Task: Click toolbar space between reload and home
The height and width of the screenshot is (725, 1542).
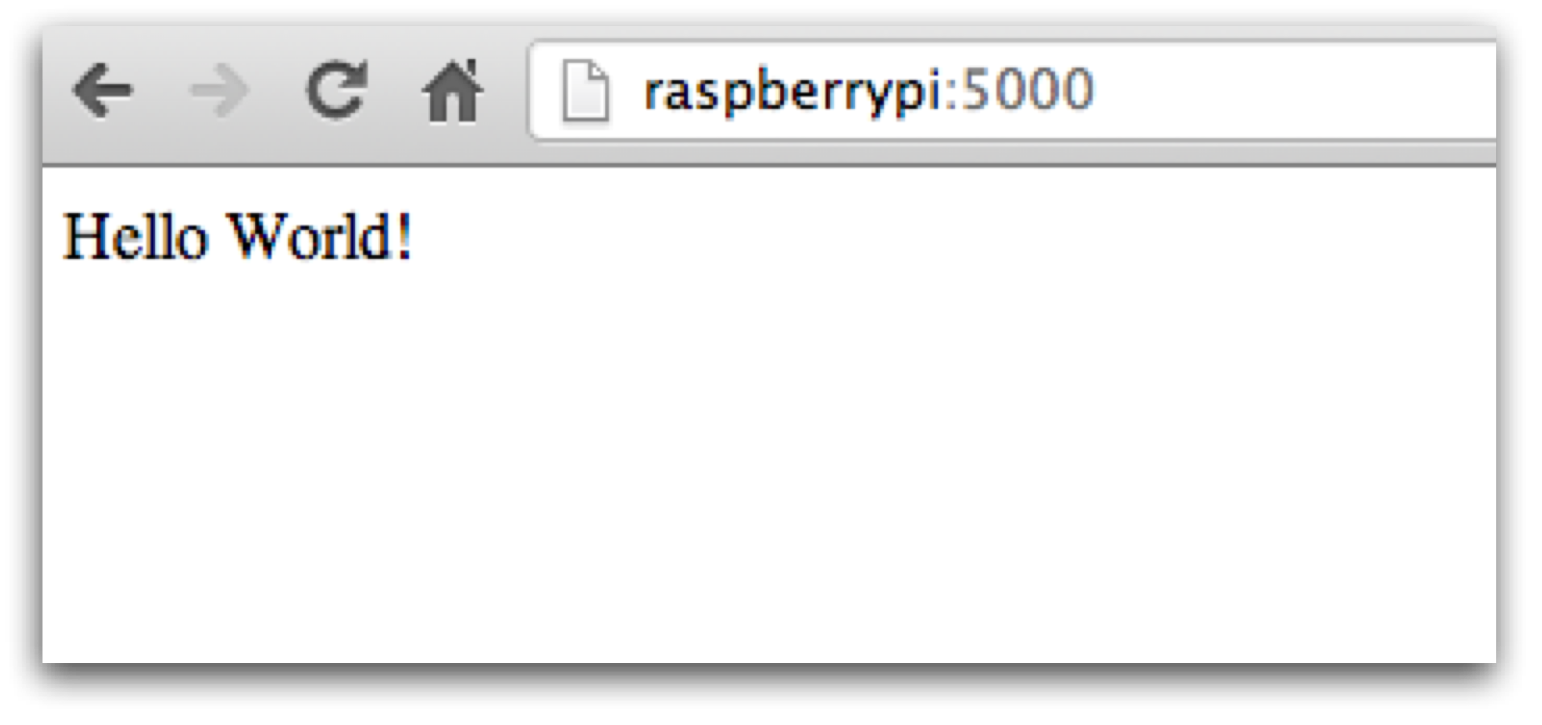Action: coord(394,93)
